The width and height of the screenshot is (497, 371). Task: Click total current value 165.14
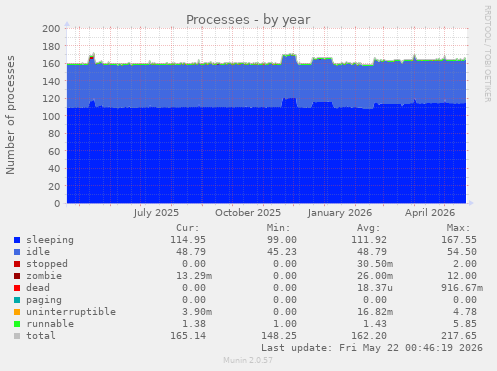click(x=188, y=336)
